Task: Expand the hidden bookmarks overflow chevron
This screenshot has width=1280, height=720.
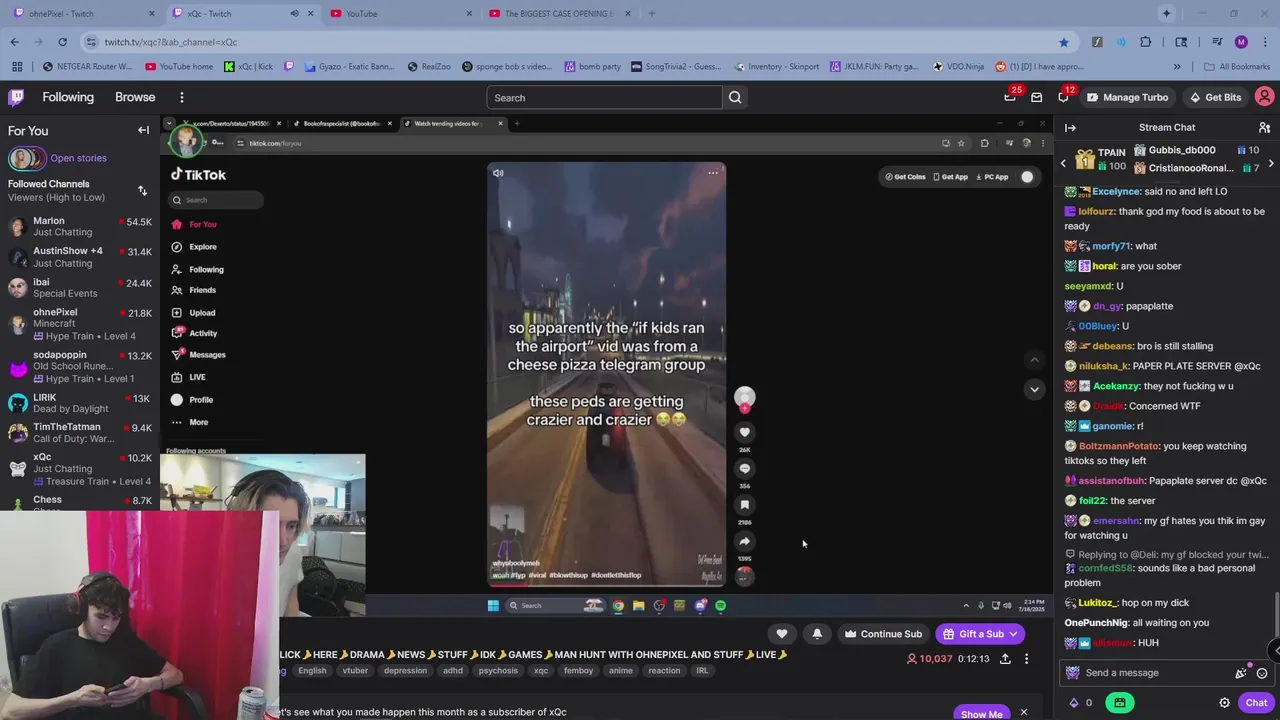Action: tap(1177, 67)
